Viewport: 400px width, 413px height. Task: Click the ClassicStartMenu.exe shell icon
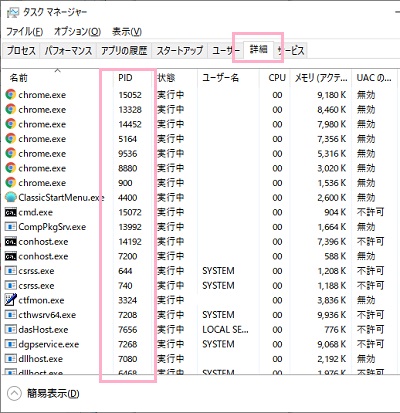point(11,197)
